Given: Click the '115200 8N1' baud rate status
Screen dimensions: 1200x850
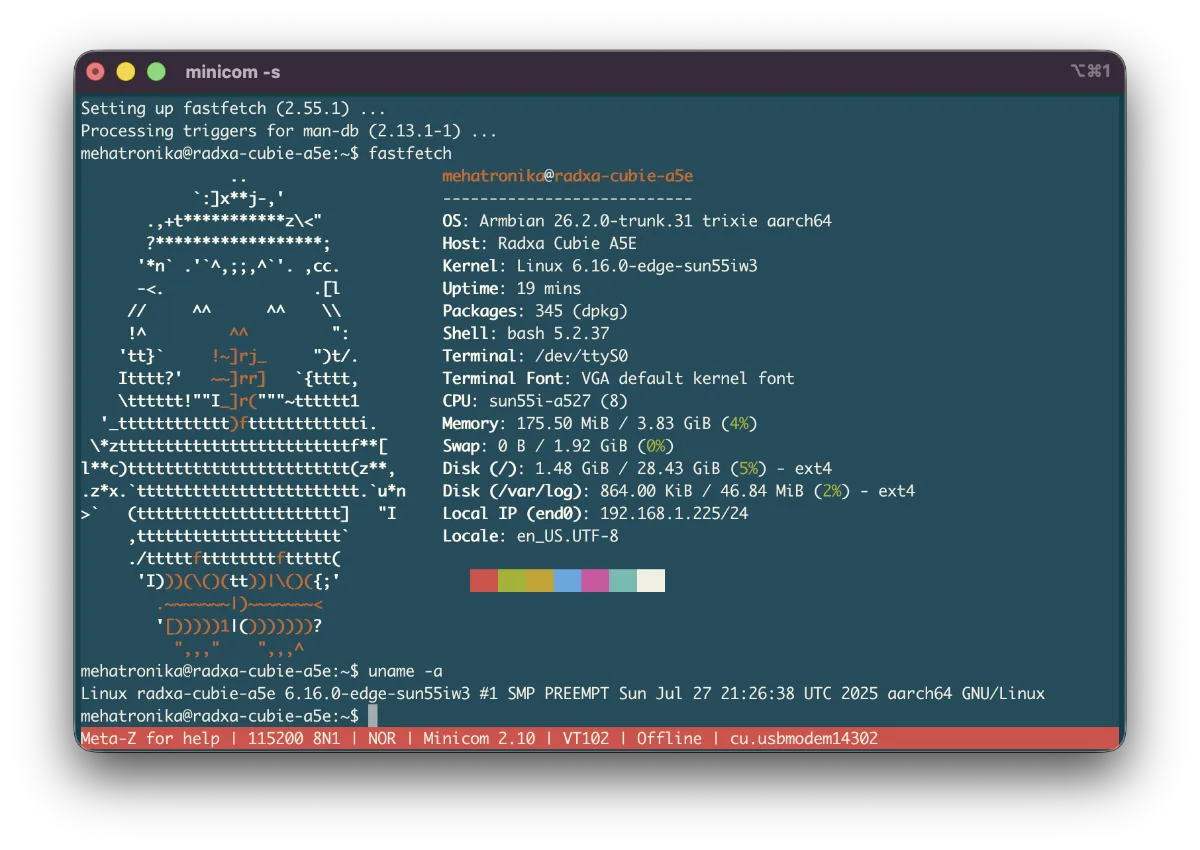Looking at the screenshot, I should point(290,738).
